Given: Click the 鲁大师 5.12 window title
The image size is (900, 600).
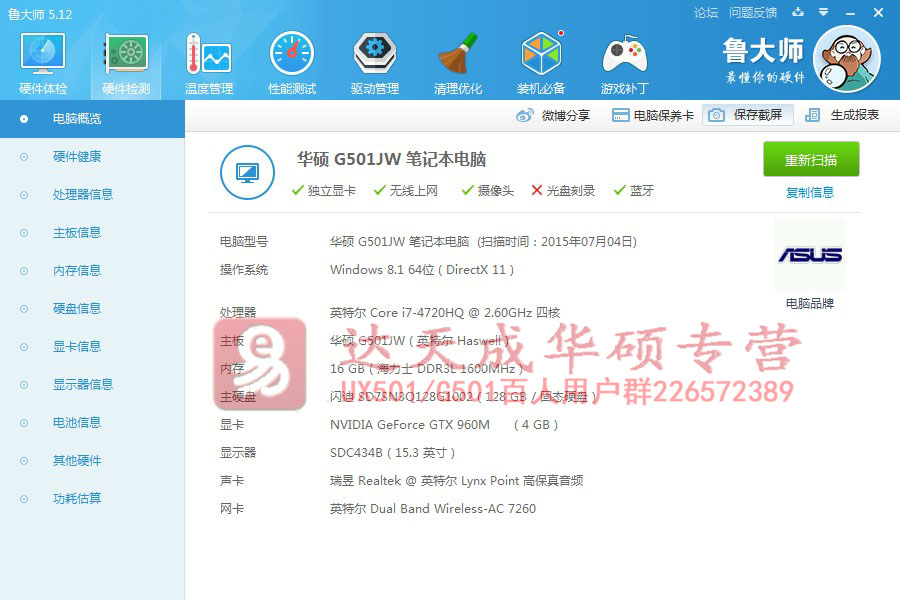Looking at the screenshot, I should [x=40, y=14].
